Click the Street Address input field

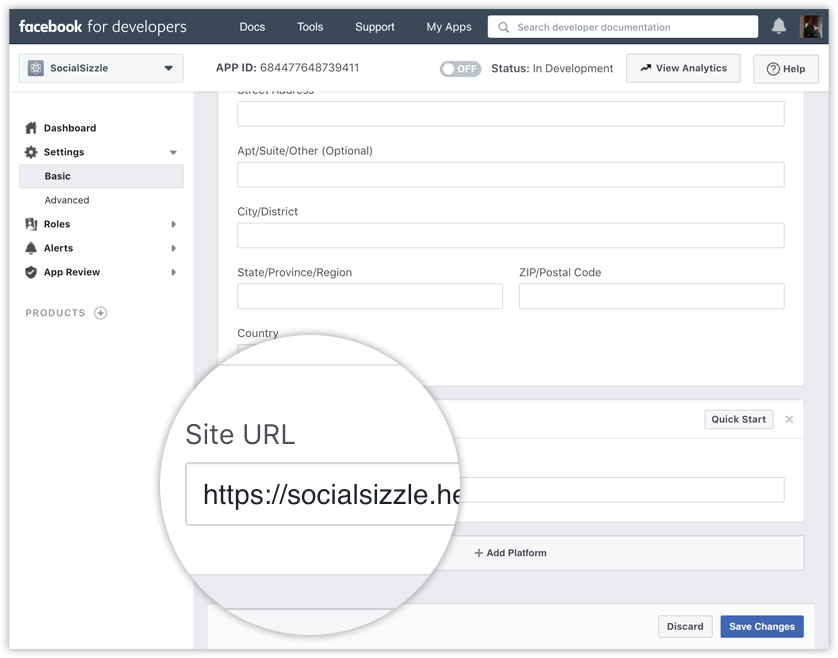pos(511,114)
